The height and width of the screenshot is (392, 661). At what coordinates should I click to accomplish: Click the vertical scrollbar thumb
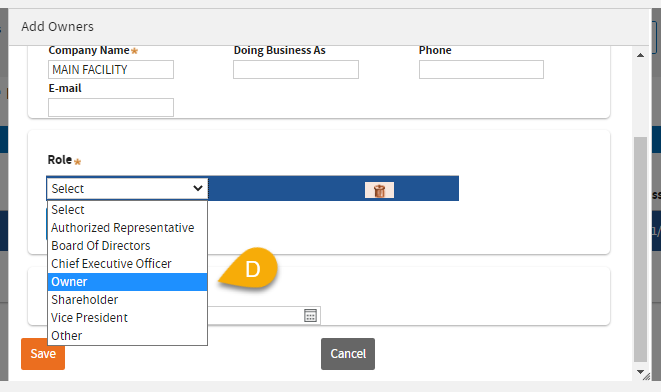[640, 249]
